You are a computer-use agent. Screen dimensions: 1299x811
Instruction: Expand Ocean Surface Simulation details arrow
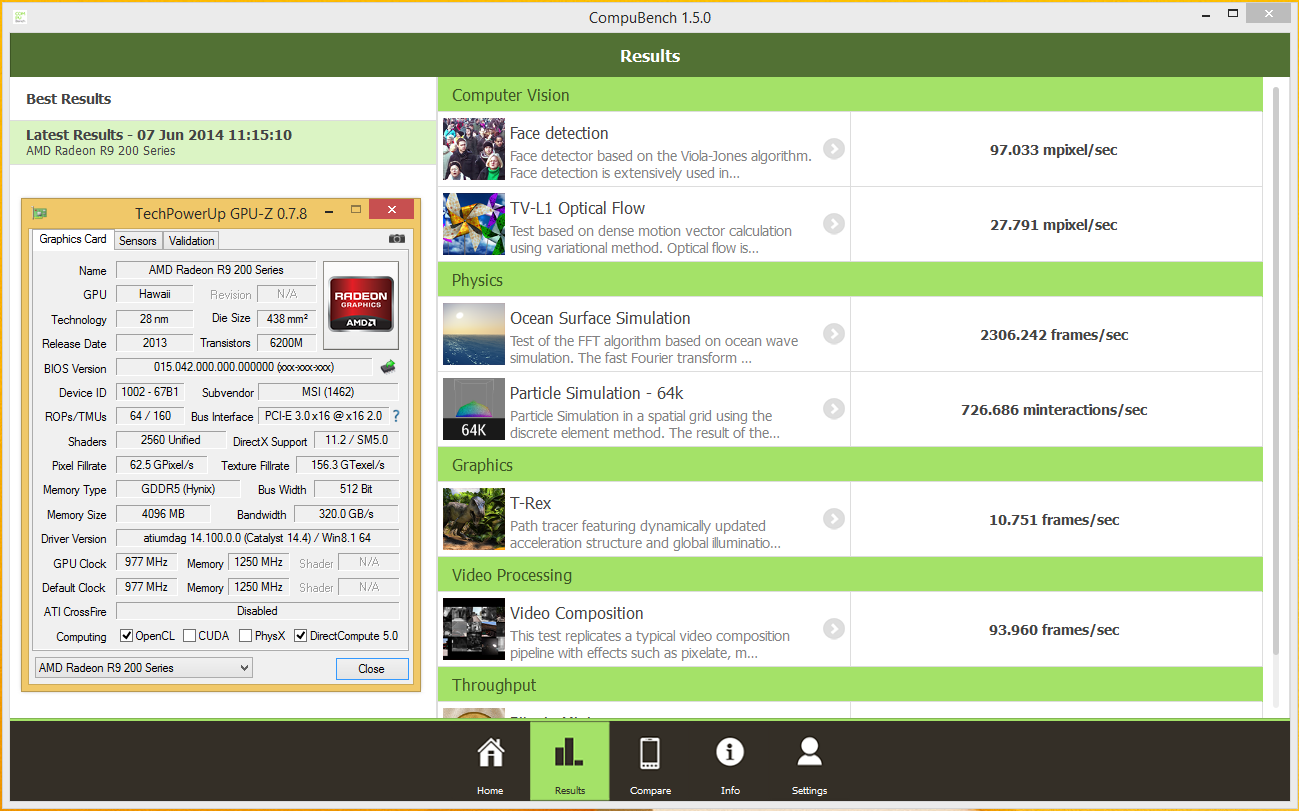coord(834,334)
